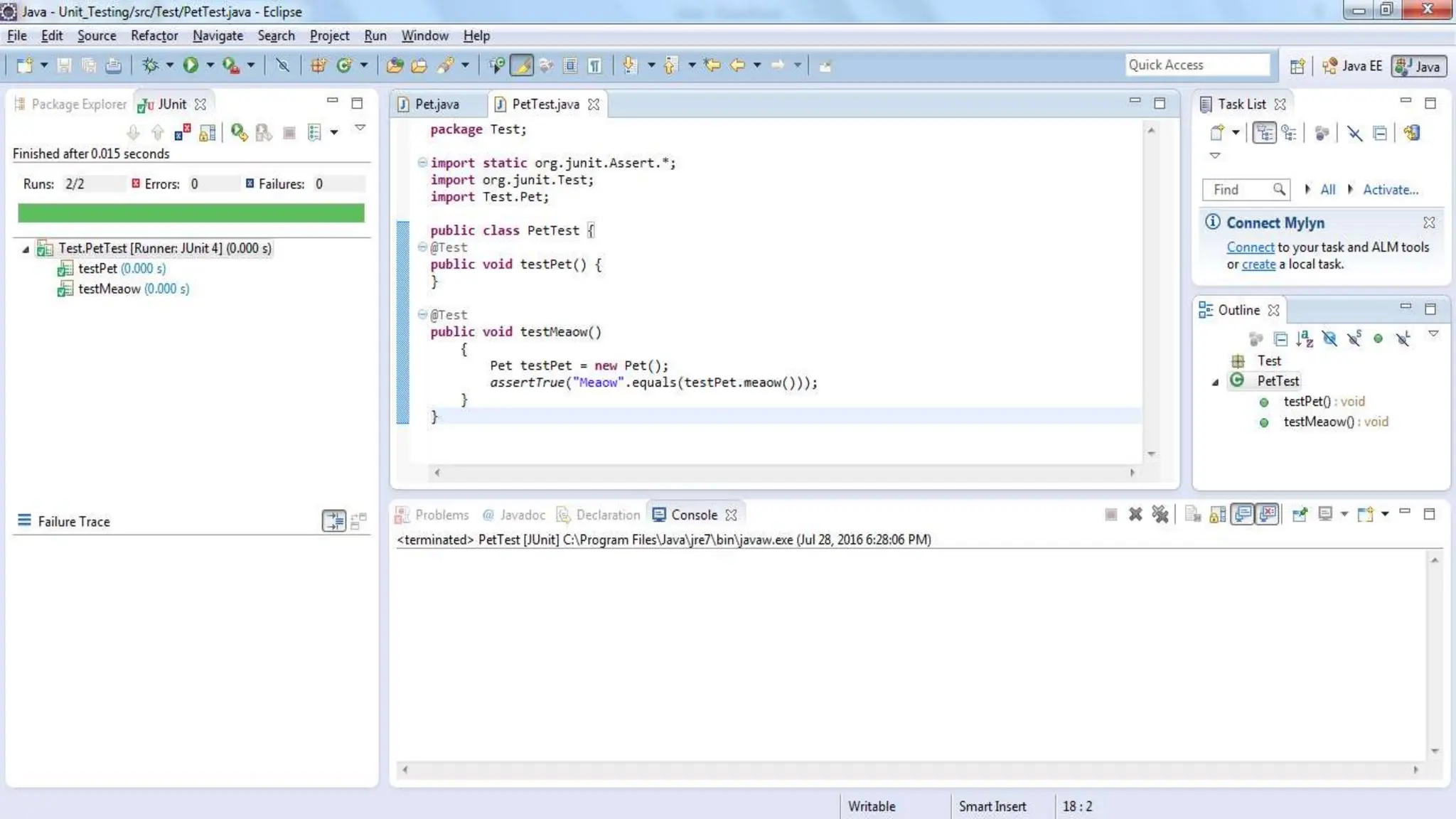
Task: Remove all terminated launches in the Console
Action: click(x=1160, y=514)
